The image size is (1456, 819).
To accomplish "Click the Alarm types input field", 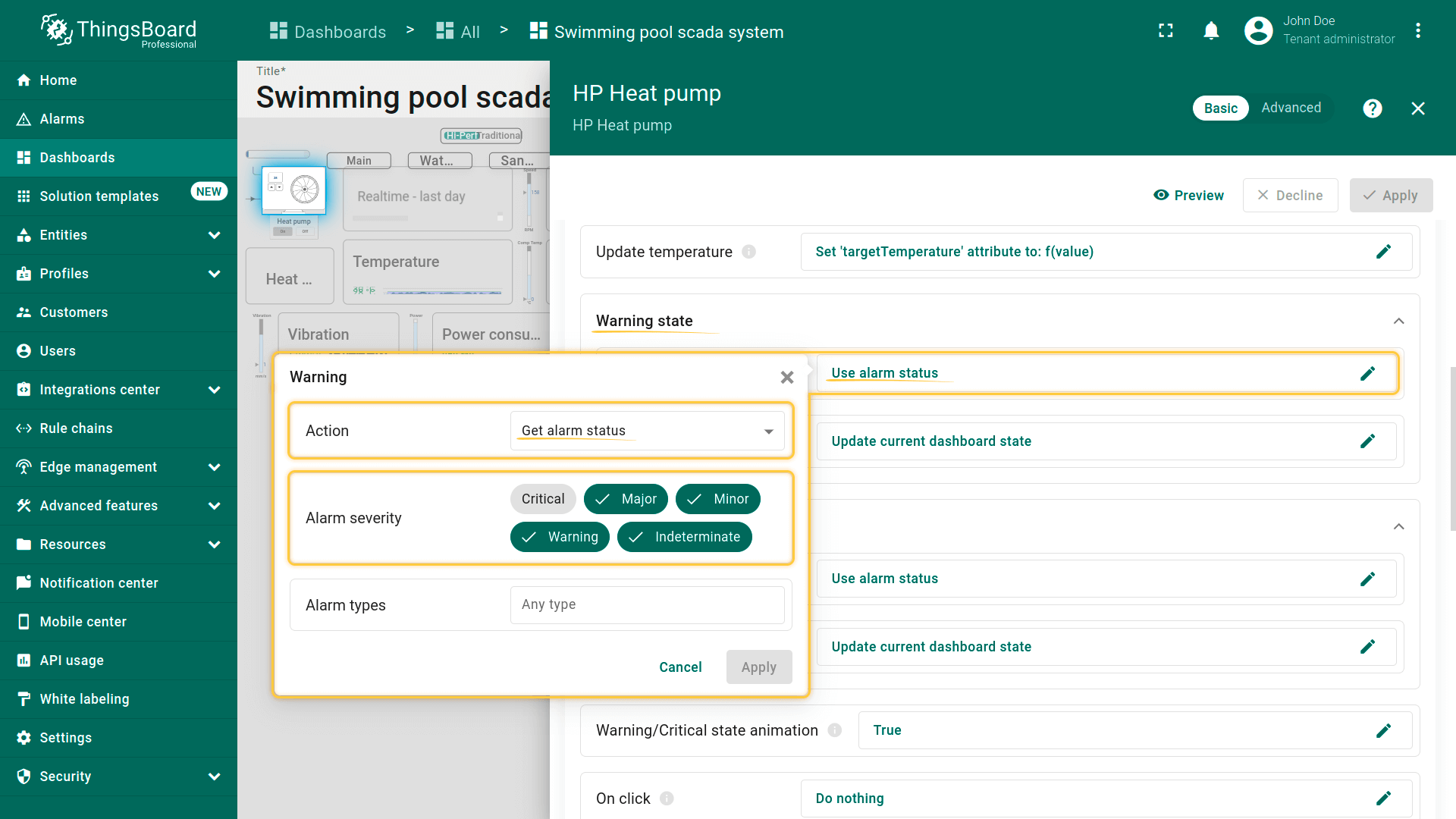I will coord(647,605).
